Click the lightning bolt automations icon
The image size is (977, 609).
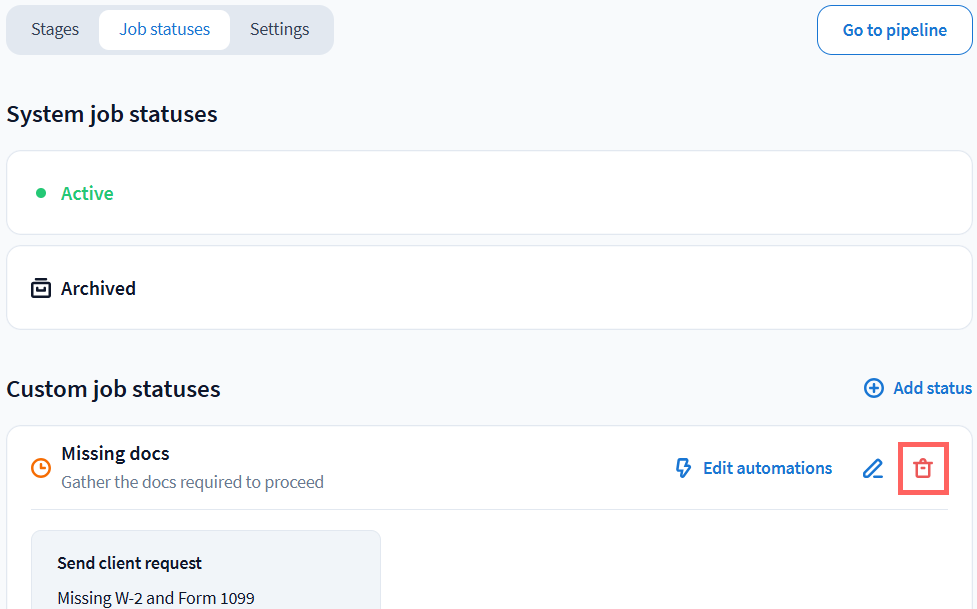(684, 468)
